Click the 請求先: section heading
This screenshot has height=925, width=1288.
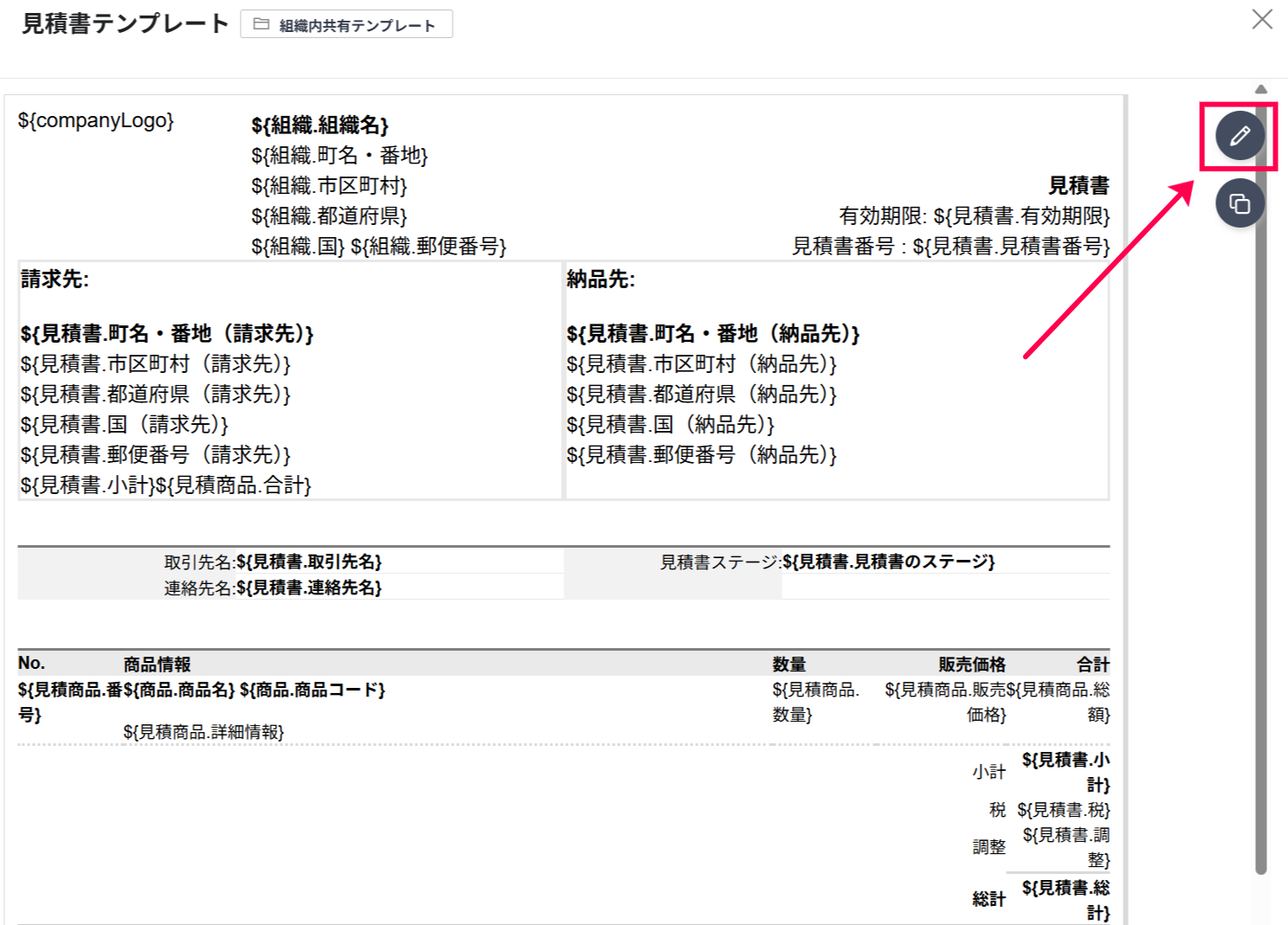coord(55,279)
